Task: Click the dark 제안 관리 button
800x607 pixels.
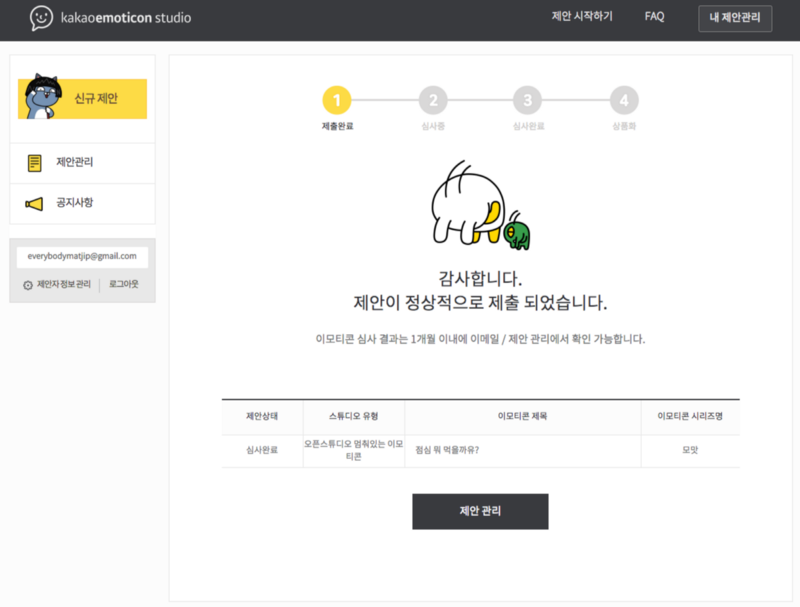Action: pos(480,511)
